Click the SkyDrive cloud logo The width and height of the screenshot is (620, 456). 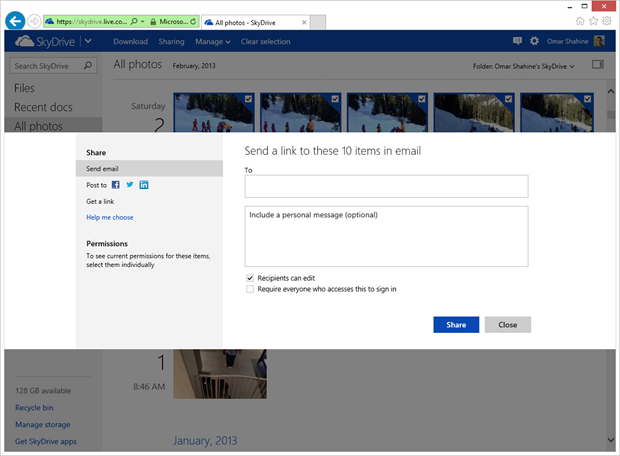coord(43,41)
